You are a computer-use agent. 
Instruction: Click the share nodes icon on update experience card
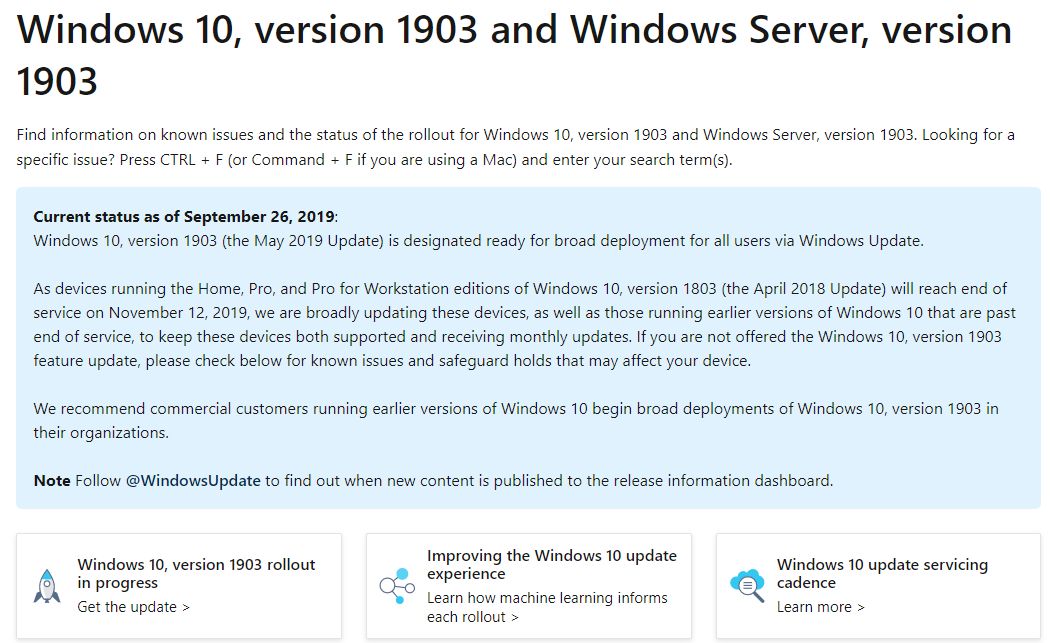[x=397, y=586]
